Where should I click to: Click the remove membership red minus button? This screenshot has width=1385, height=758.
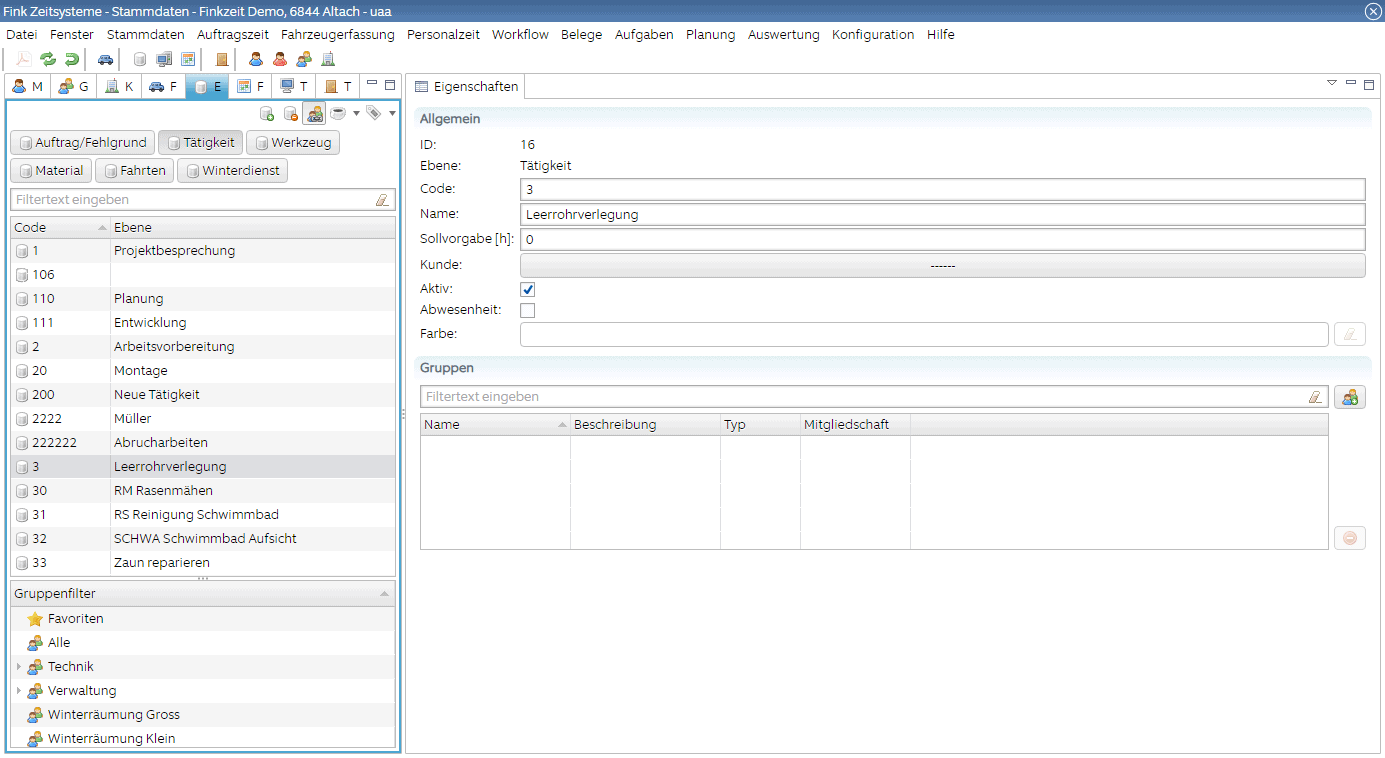1350,538
